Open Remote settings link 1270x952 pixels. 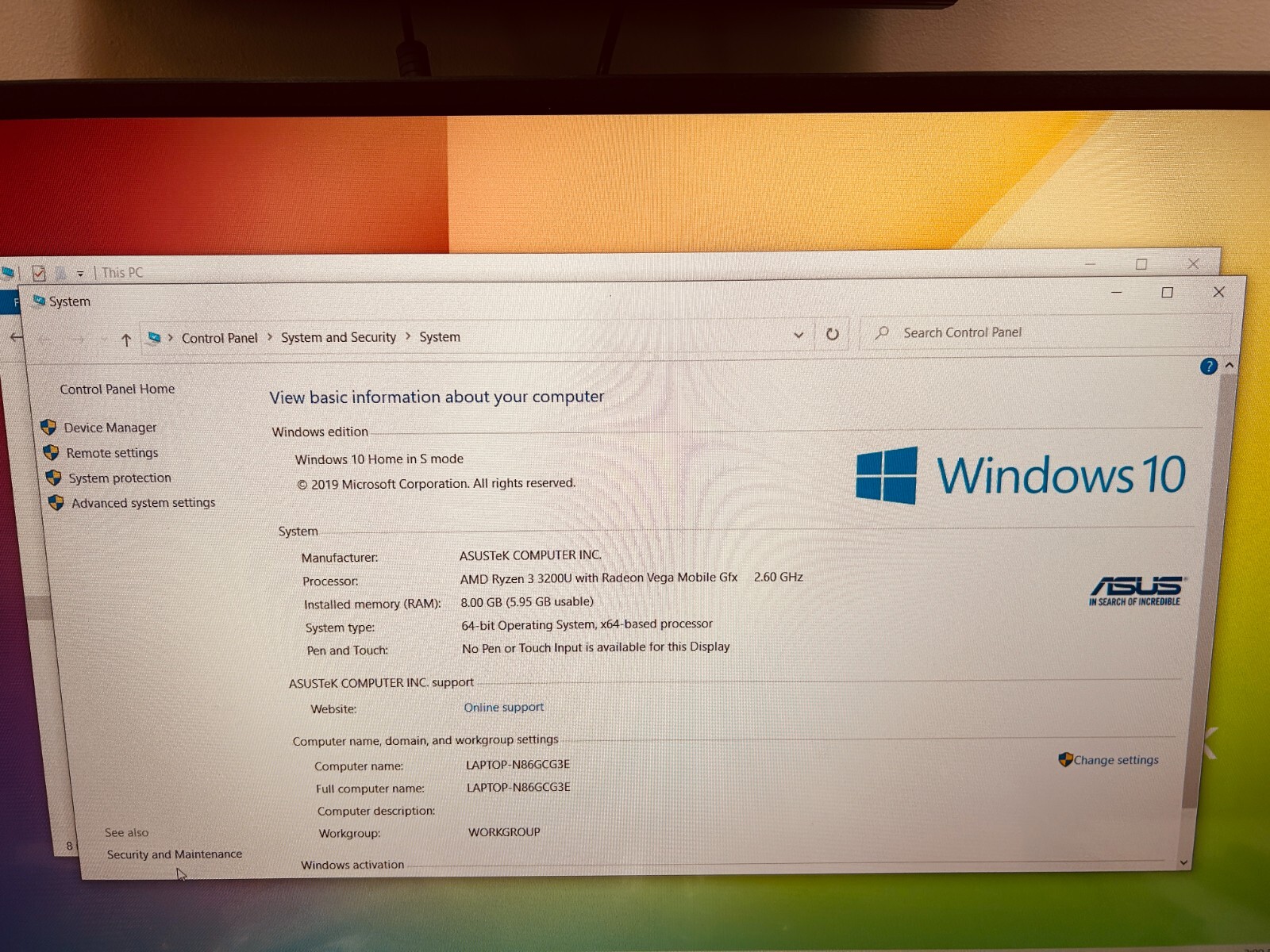point(112,453)
